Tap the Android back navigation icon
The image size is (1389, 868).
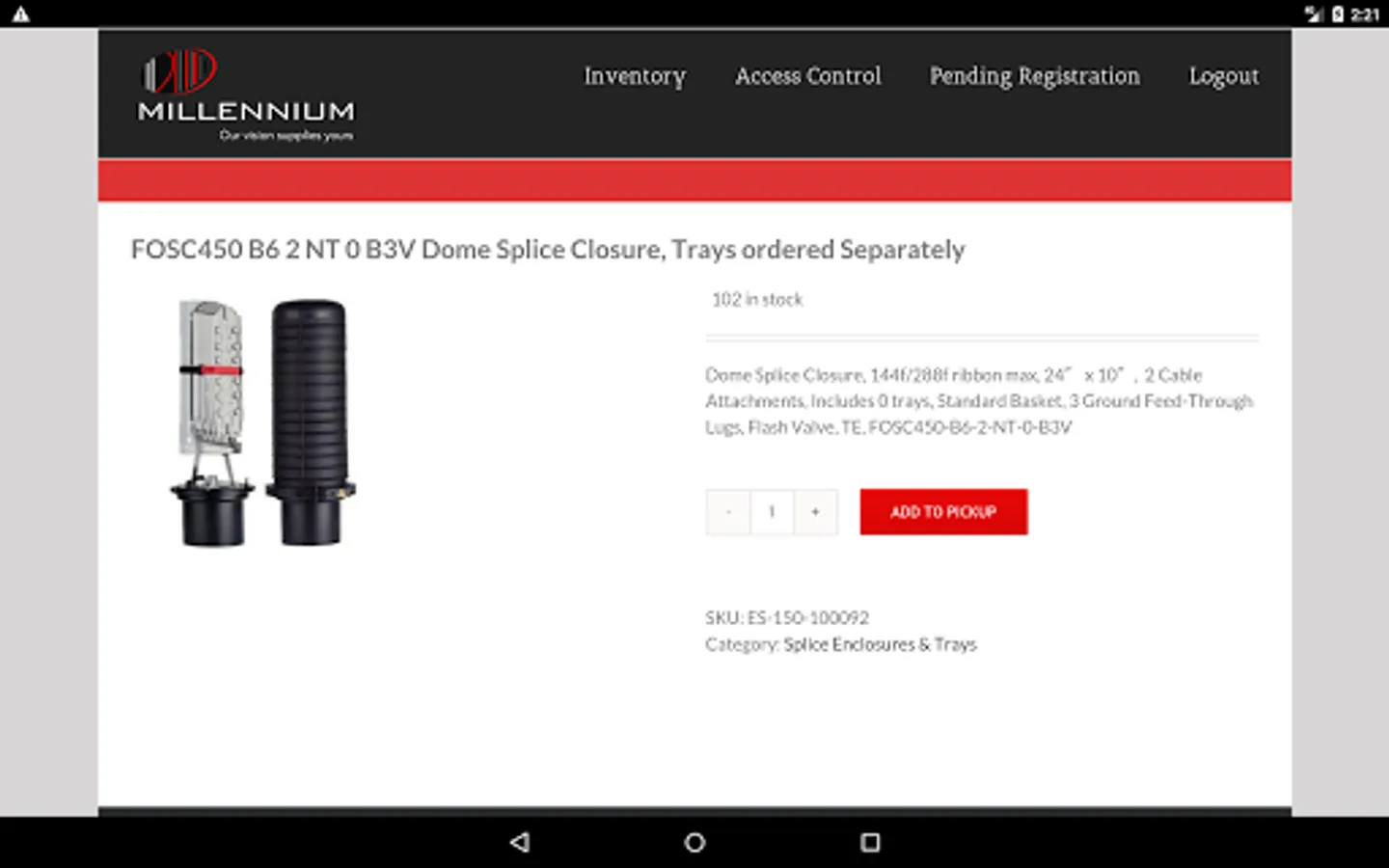(520, 842)
